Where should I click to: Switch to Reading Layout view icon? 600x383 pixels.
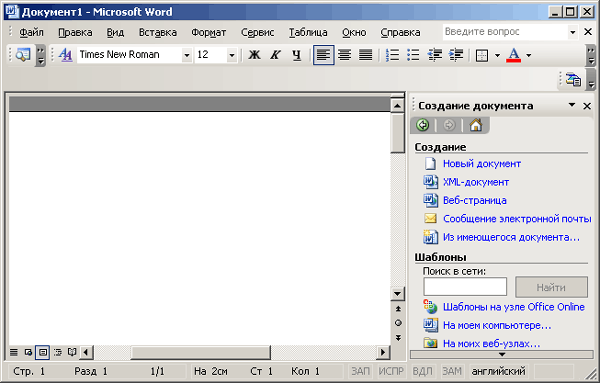pos(72,352)
